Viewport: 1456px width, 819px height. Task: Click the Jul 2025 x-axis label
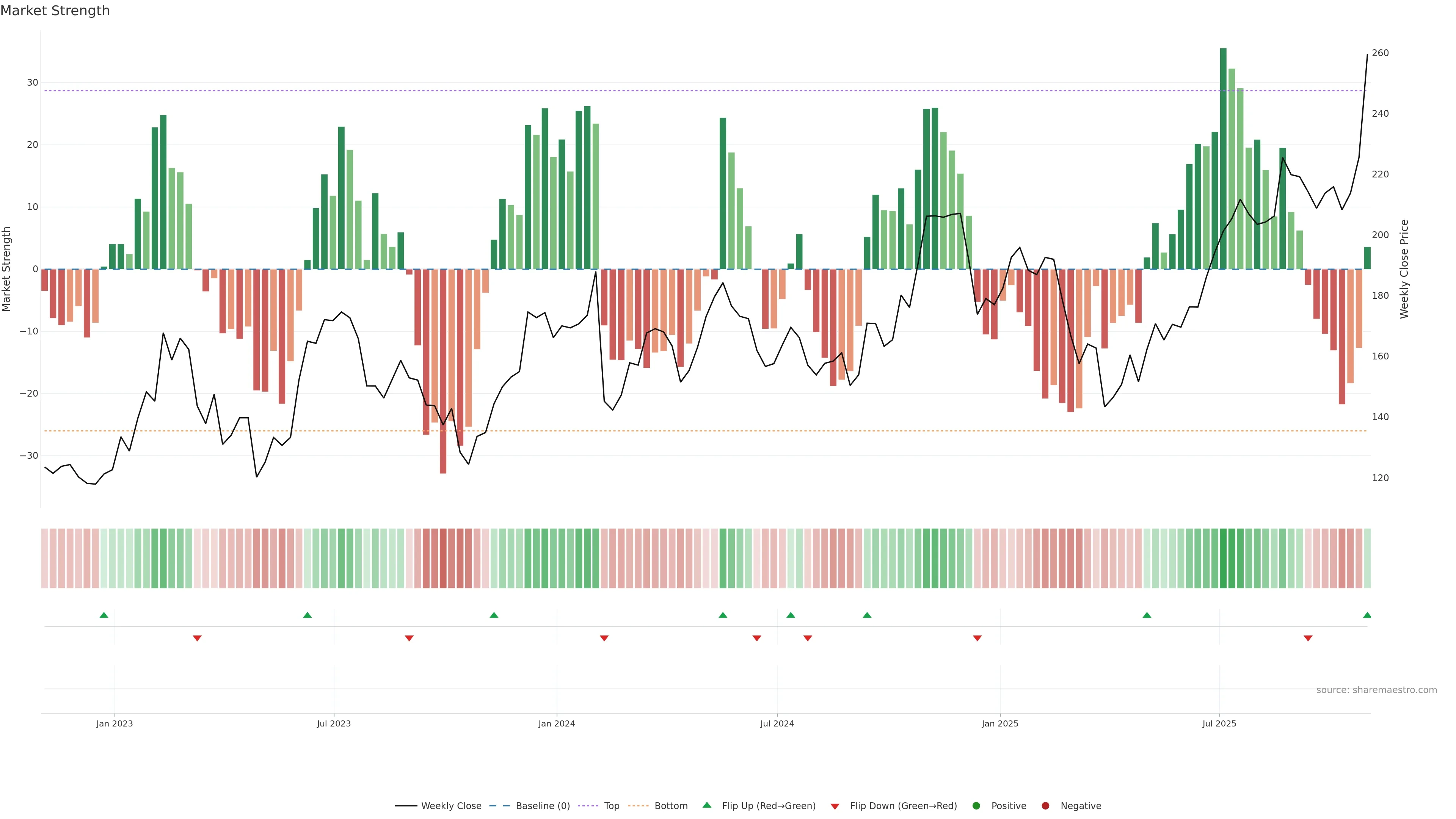[1219, 723]
